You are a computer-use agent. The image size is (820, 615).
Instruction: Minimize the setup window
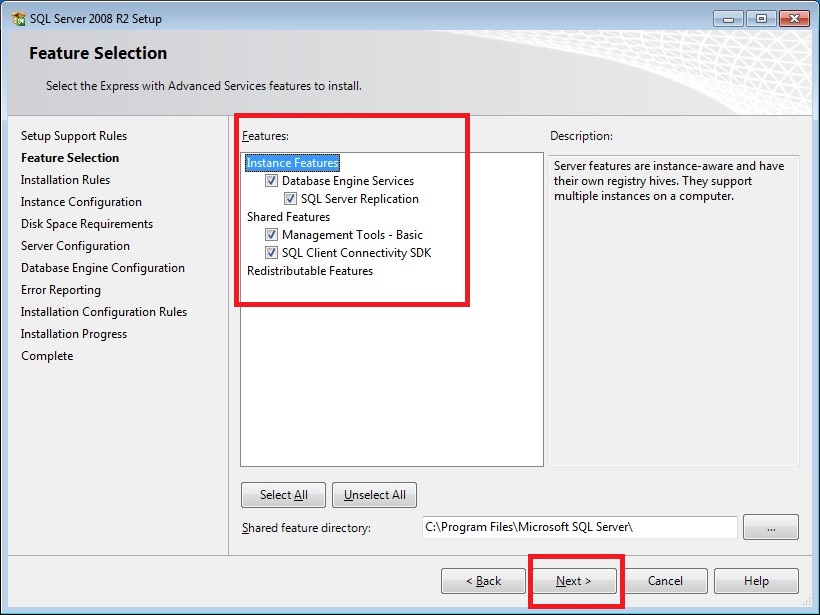click(730, 17)
